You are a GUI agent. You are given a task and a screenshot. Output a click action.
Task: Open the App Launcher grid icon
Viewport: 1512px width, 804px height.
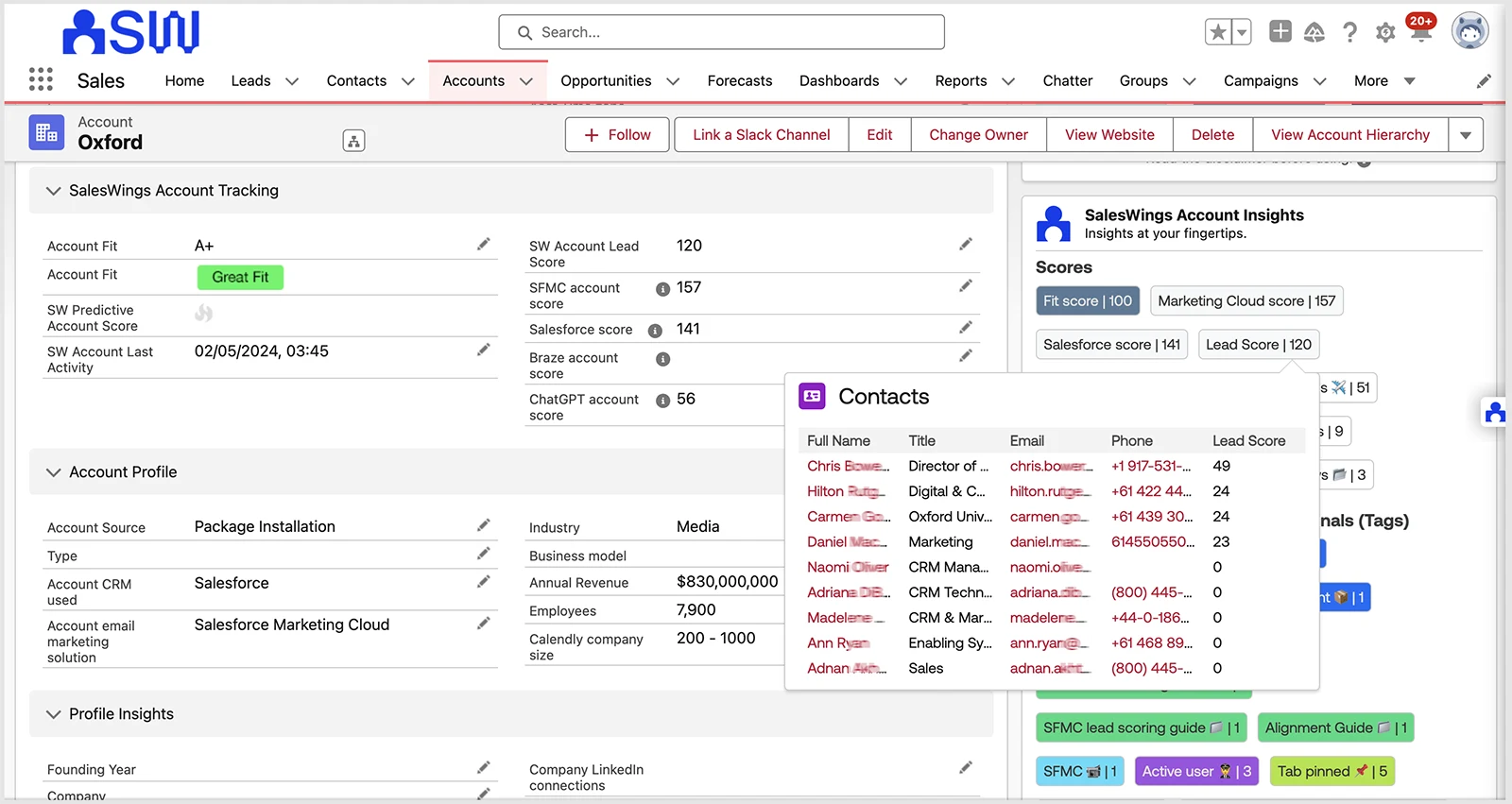(x=41, y=79)
